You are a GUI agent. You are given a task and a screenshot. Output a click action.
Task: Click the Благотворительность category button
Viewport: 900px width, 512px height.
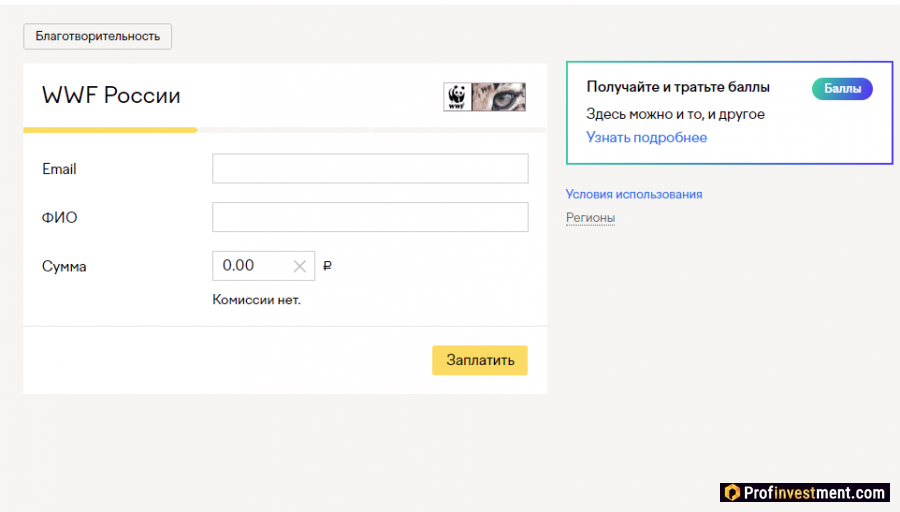(x=98, y=36)
